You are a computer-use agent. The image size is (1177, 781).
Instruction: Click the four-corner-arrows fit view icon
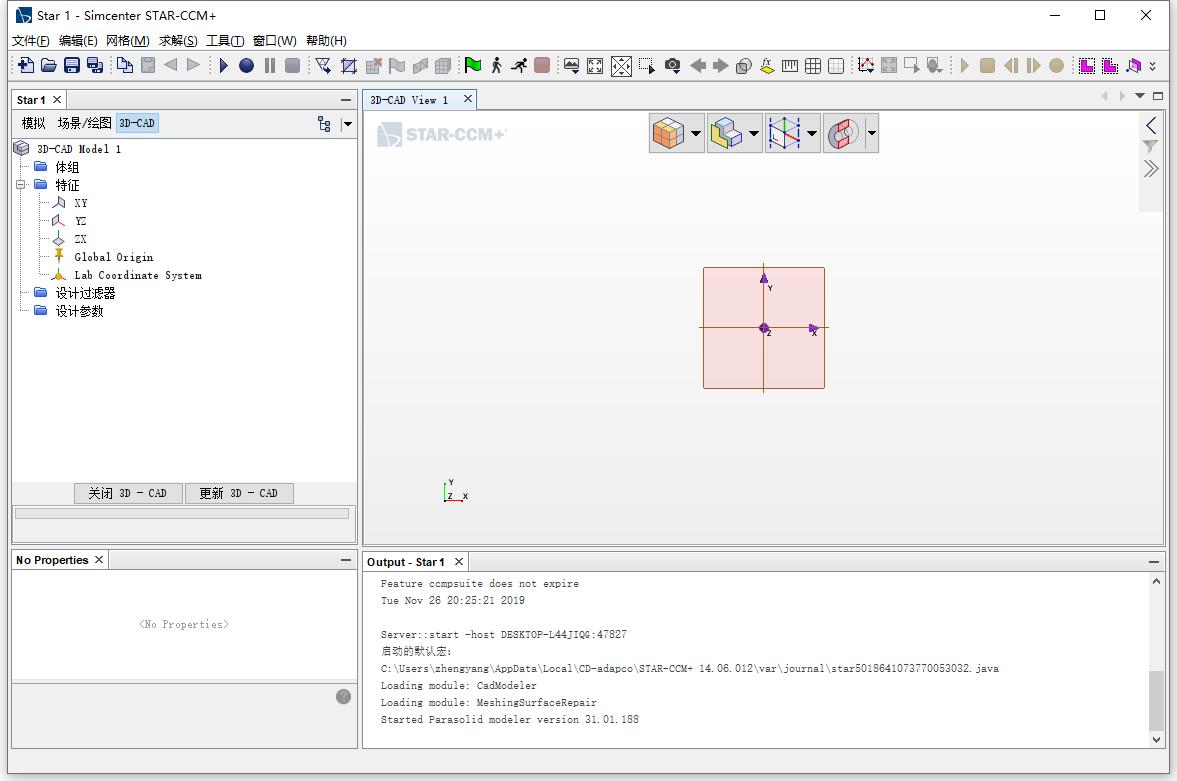coord(595,65)
